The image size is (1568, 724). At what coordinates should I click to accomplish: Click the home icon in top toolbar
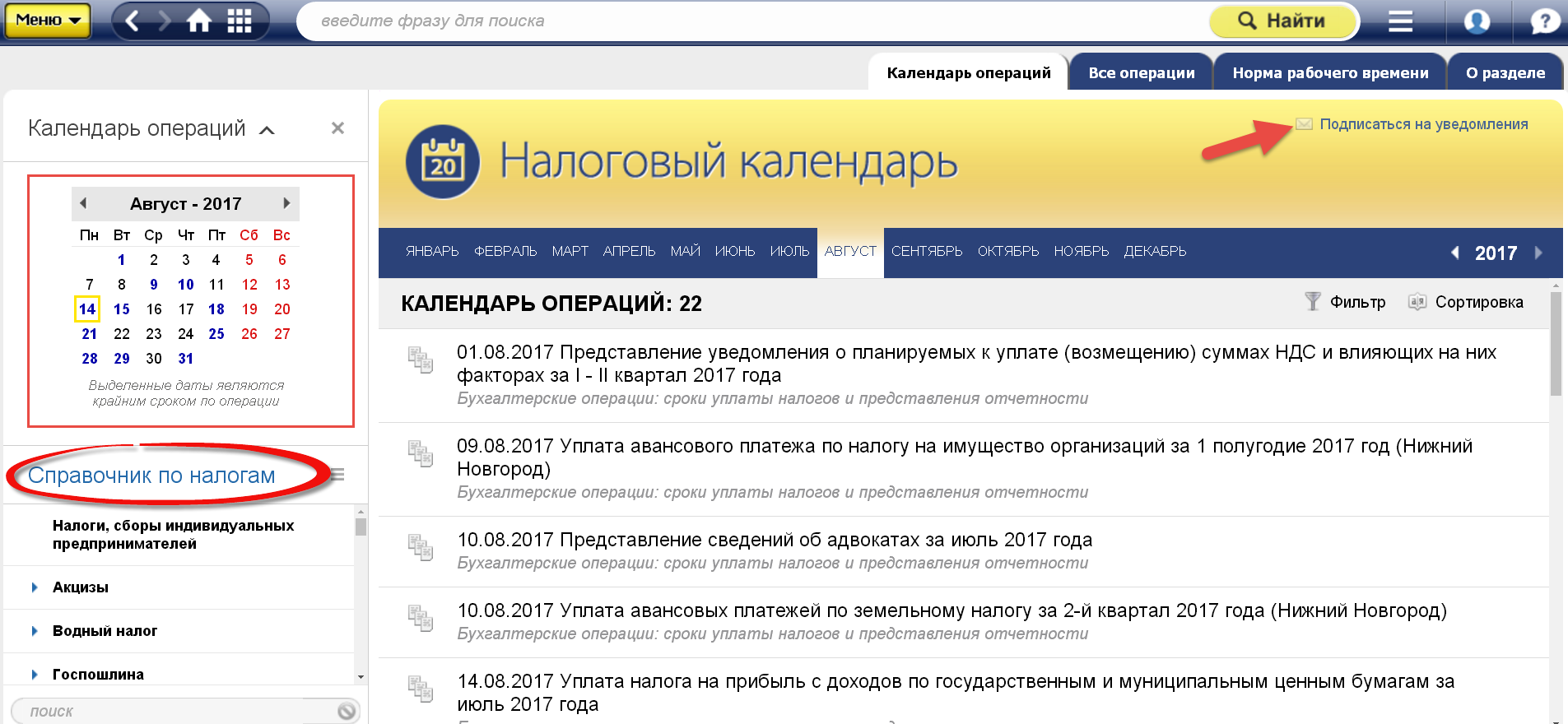pyautogui.click(x=199, y=21)
